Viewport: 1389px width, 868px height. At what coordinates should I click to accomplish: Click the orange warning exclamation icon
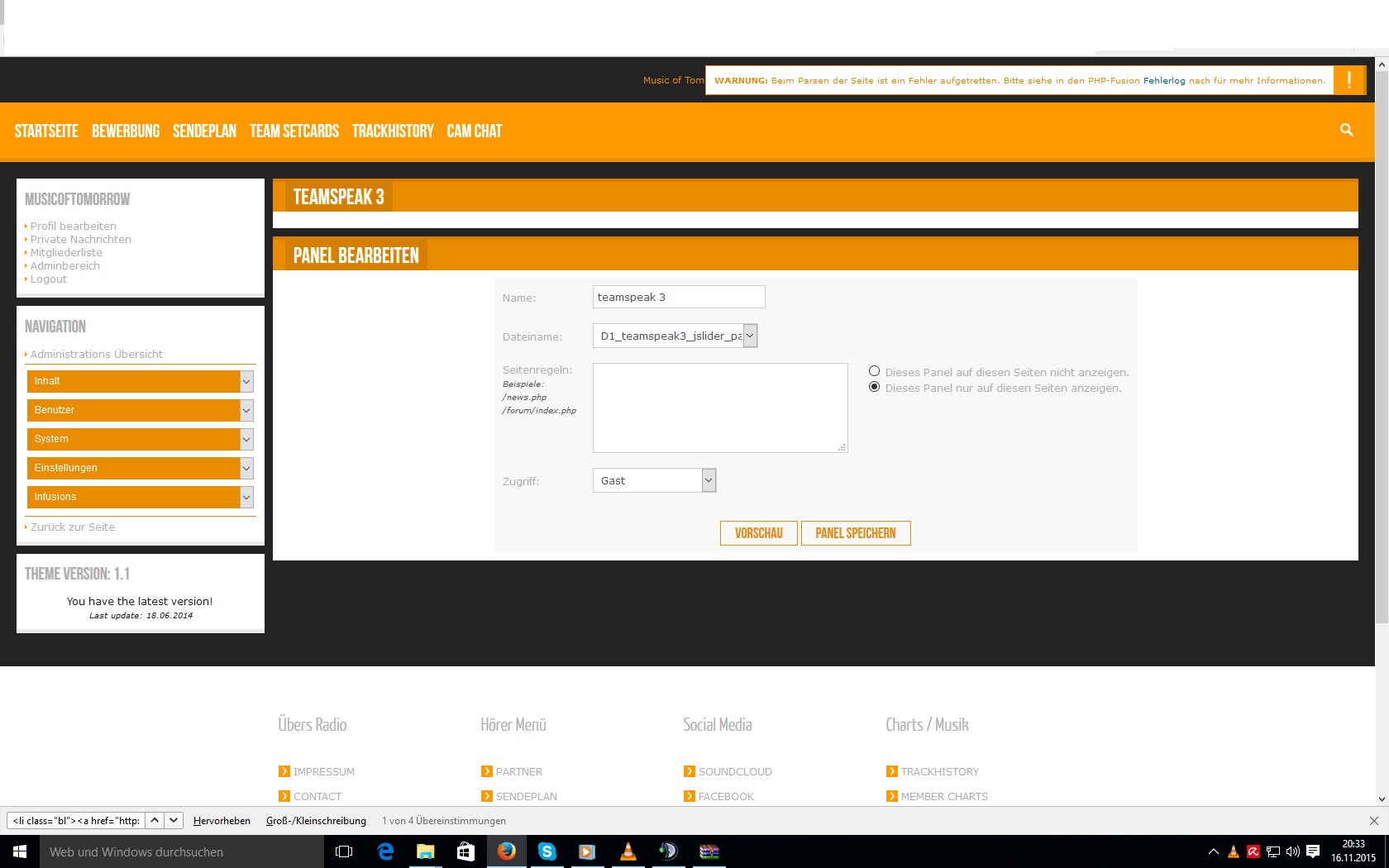tap(1348, 80)
